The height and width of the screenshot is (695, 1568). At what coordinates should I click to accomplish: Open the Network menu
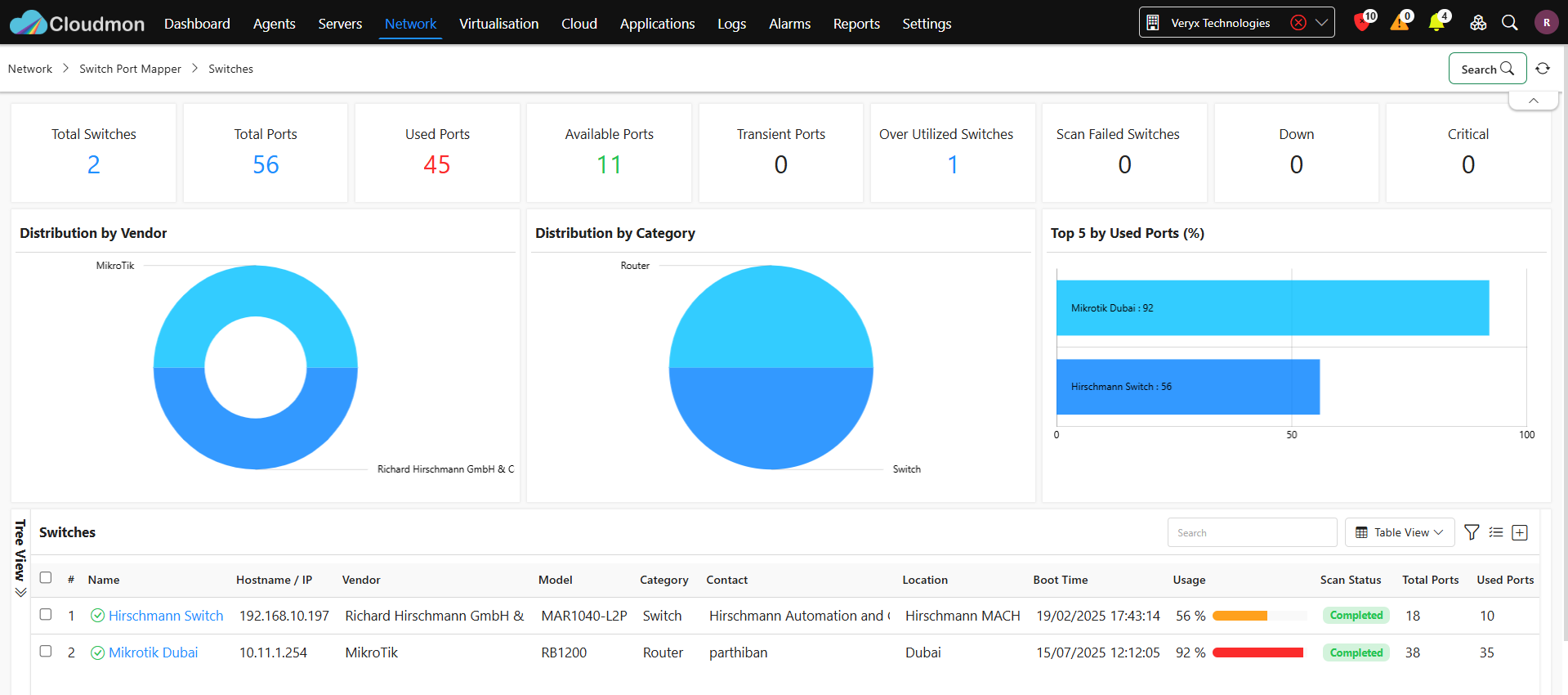pyautogui.click(x=410, y=24)
